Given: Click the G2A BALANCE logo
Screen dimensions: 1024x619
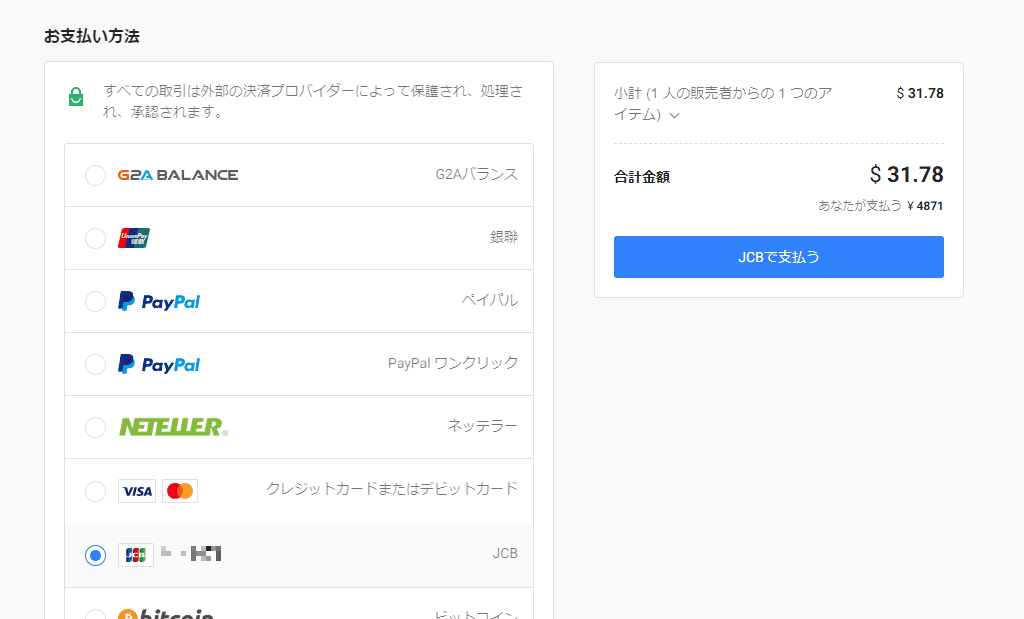Looking at the screenshot, I should click(178, 175).
